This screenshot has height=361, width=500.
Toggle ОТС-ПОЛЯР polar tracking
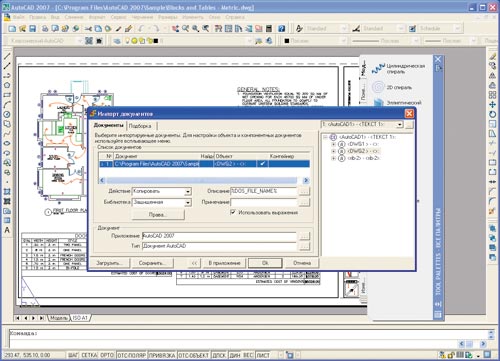pos(131,355)
